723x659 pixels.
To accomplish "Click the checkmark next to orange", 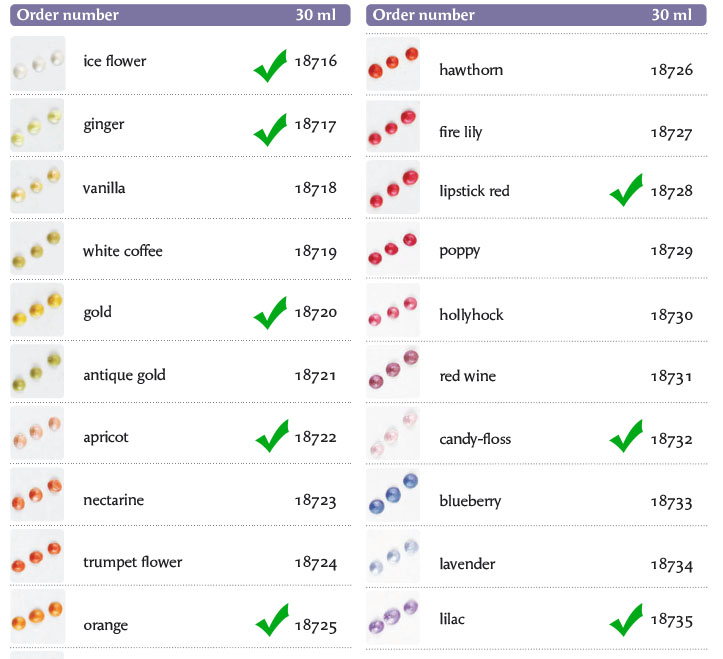I will point(272,620).
